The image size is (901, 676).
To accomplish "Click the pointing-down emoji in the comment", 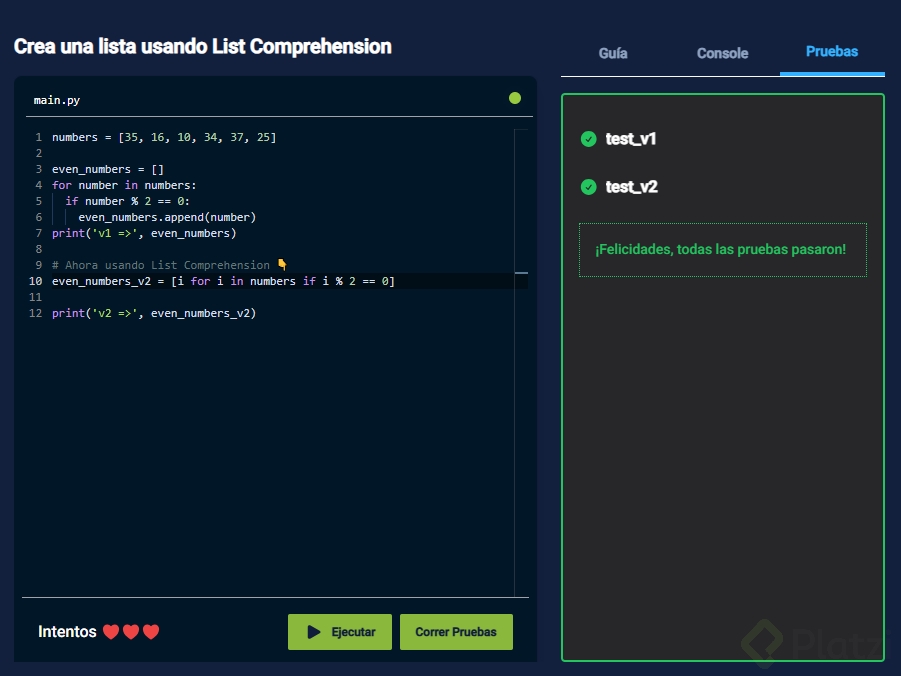I will tap(282, 265).
